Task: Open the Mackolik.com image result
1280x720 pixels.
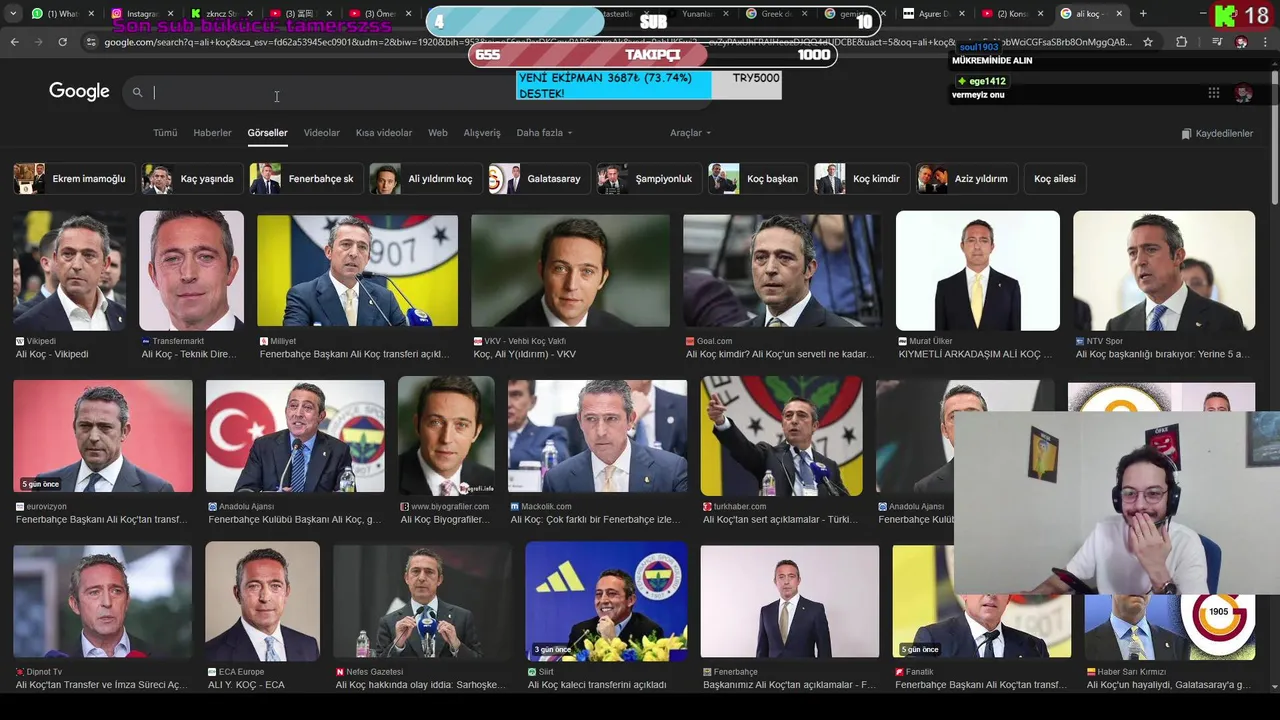Action: coord(597,436)
